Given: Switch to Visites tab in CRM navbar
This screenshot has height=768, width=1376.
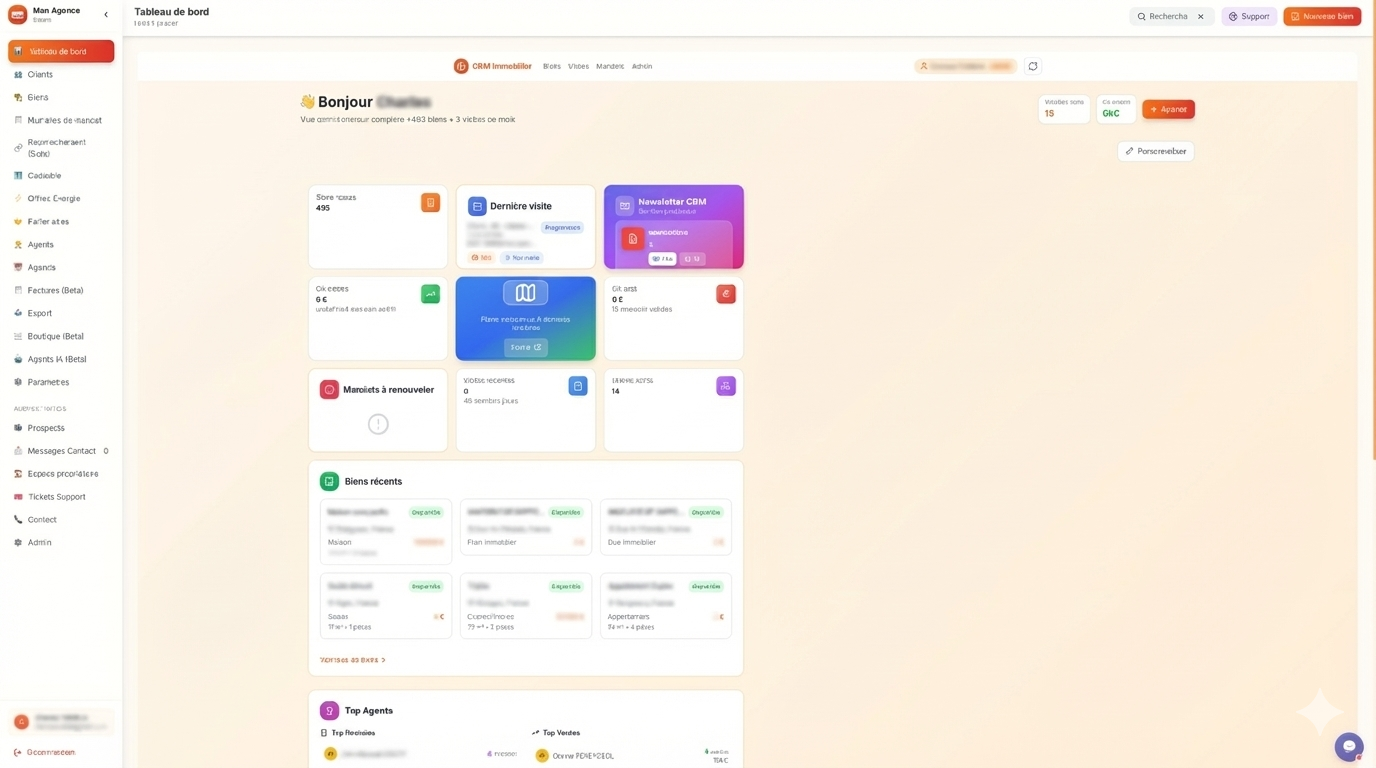Looking at the screenshot, I should [578, 66].
